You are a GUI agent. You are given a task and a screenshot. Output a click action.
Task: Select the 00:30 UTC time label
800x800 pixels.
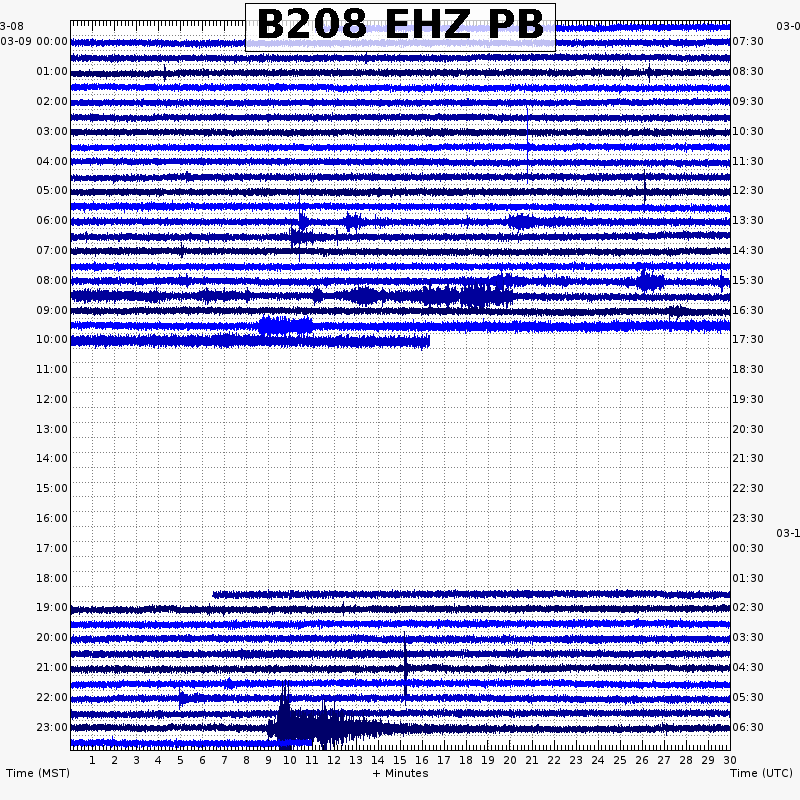[748, 549]
